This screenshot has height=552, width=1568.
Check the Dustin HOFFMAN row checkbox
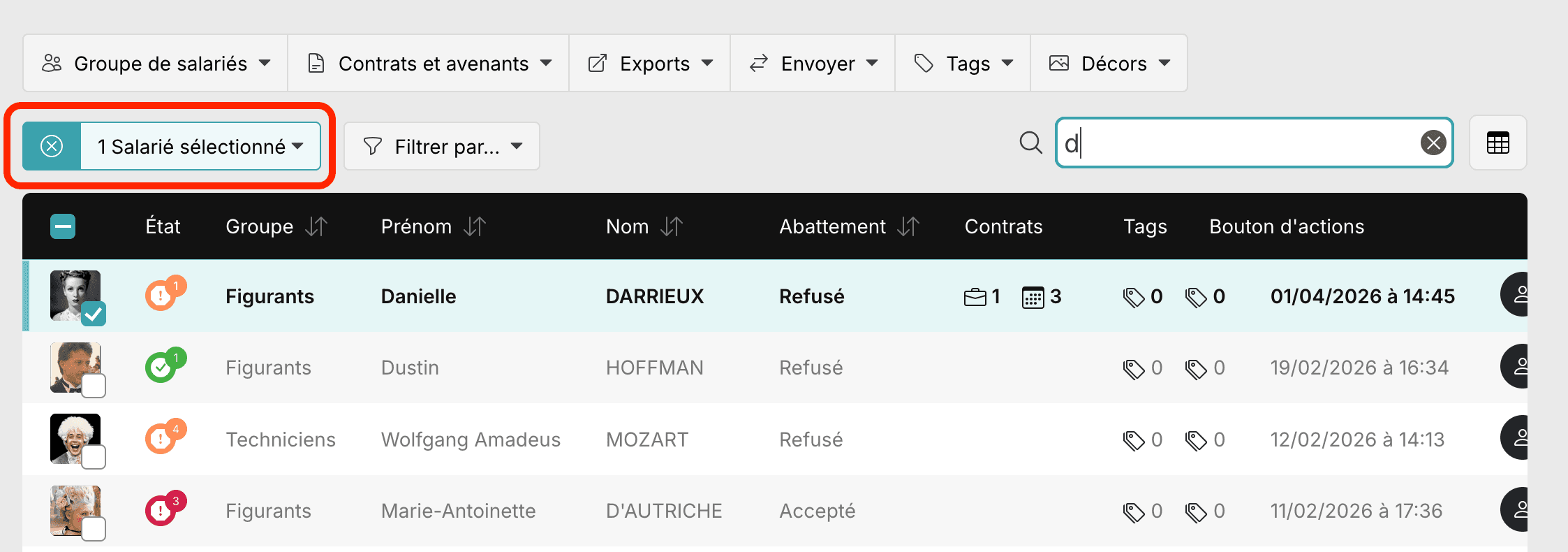(94, 386)
